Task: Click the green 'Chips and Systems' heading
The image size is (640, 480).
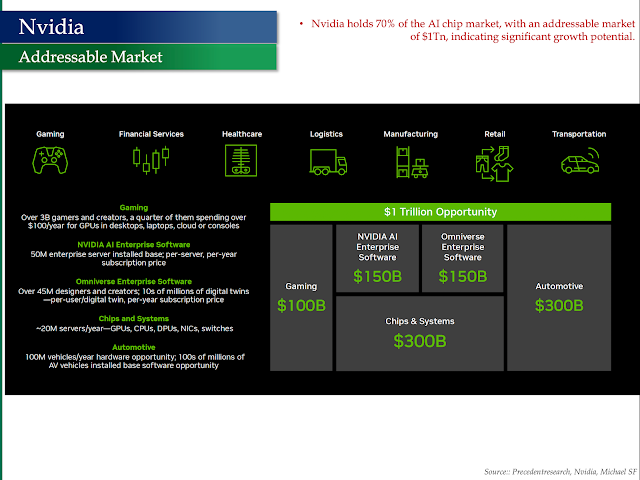Action: [134, 318]
